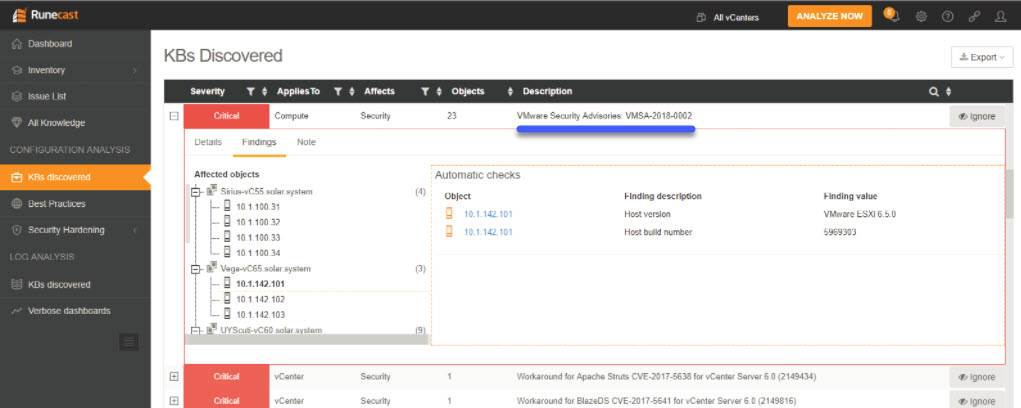Open Issue List in sidebar

(75, 96)
